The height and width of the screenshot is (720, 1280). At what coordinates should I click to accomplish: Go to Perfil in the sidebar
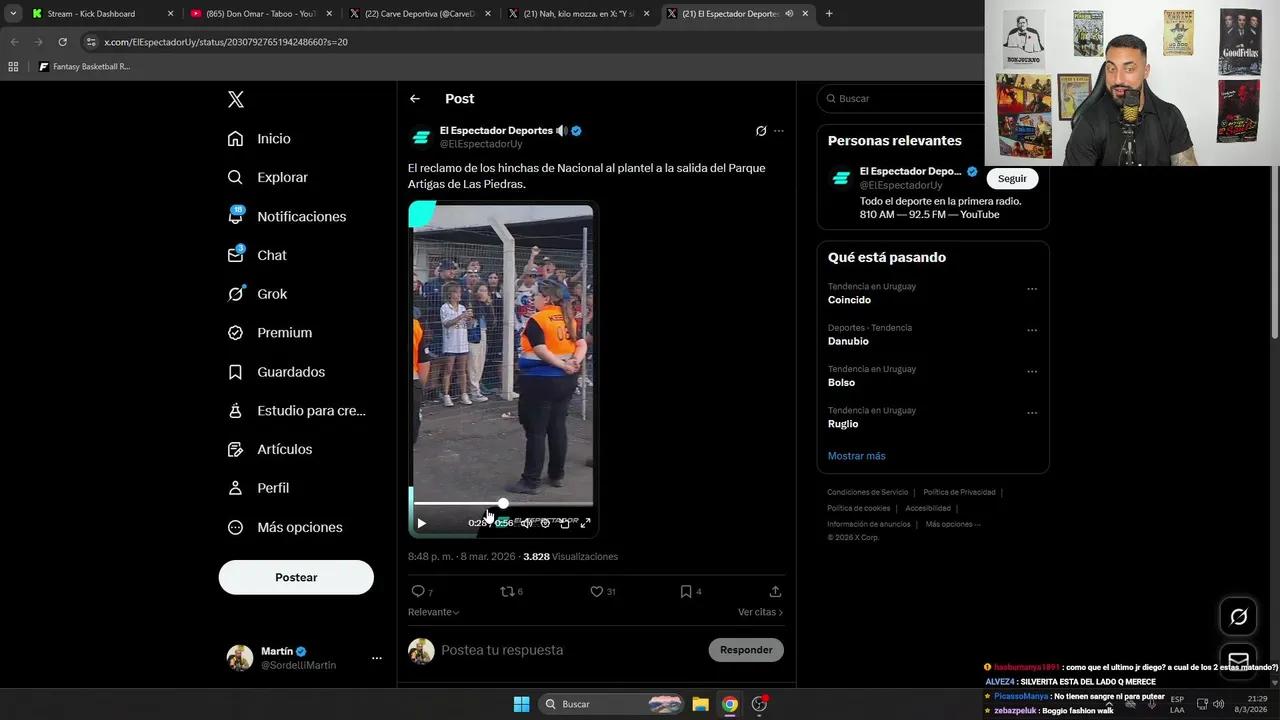click(258, 488)
